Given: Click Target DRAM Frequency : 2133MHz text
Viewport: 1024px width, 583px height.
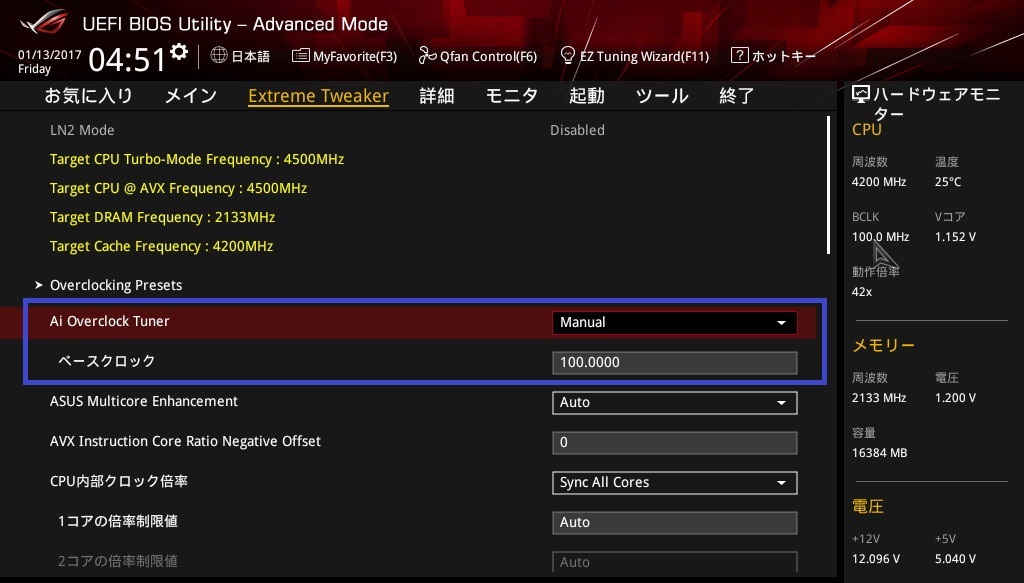Looking at the screenshot, I should [162, 217].
